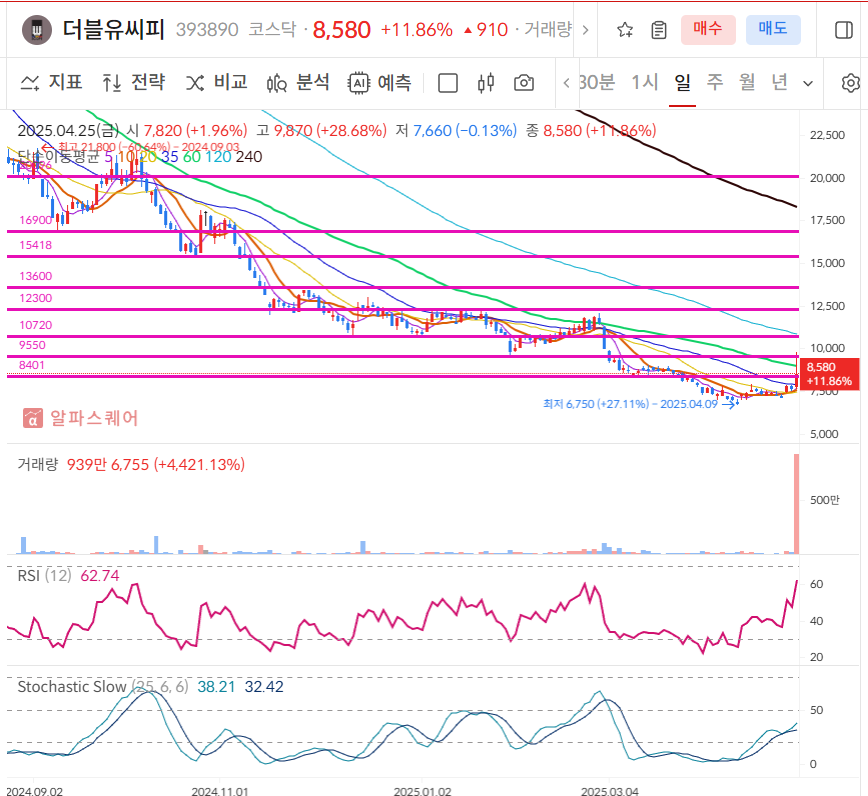Viewport: 868px width, 796px height.
Task: Open the clipboard memo icon
Action: tap(658, 30)
